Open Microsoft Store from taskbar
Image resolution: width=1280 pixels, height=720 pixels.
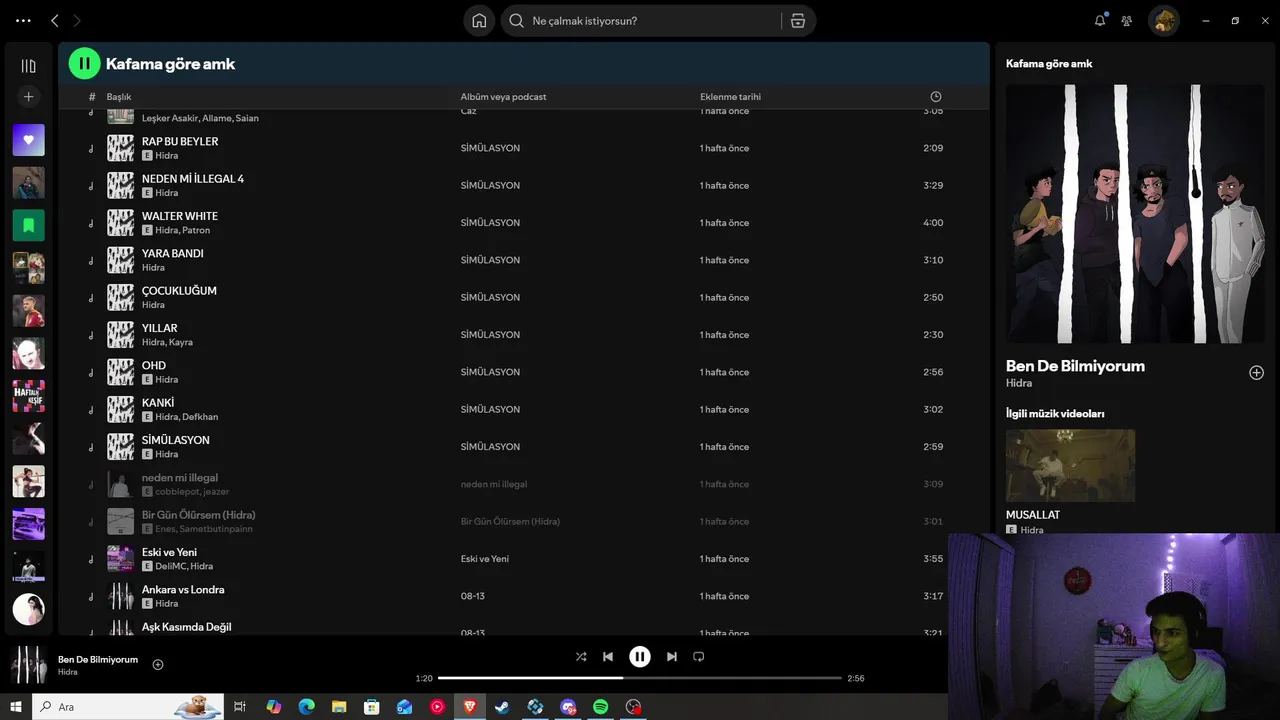coord(372,707)
